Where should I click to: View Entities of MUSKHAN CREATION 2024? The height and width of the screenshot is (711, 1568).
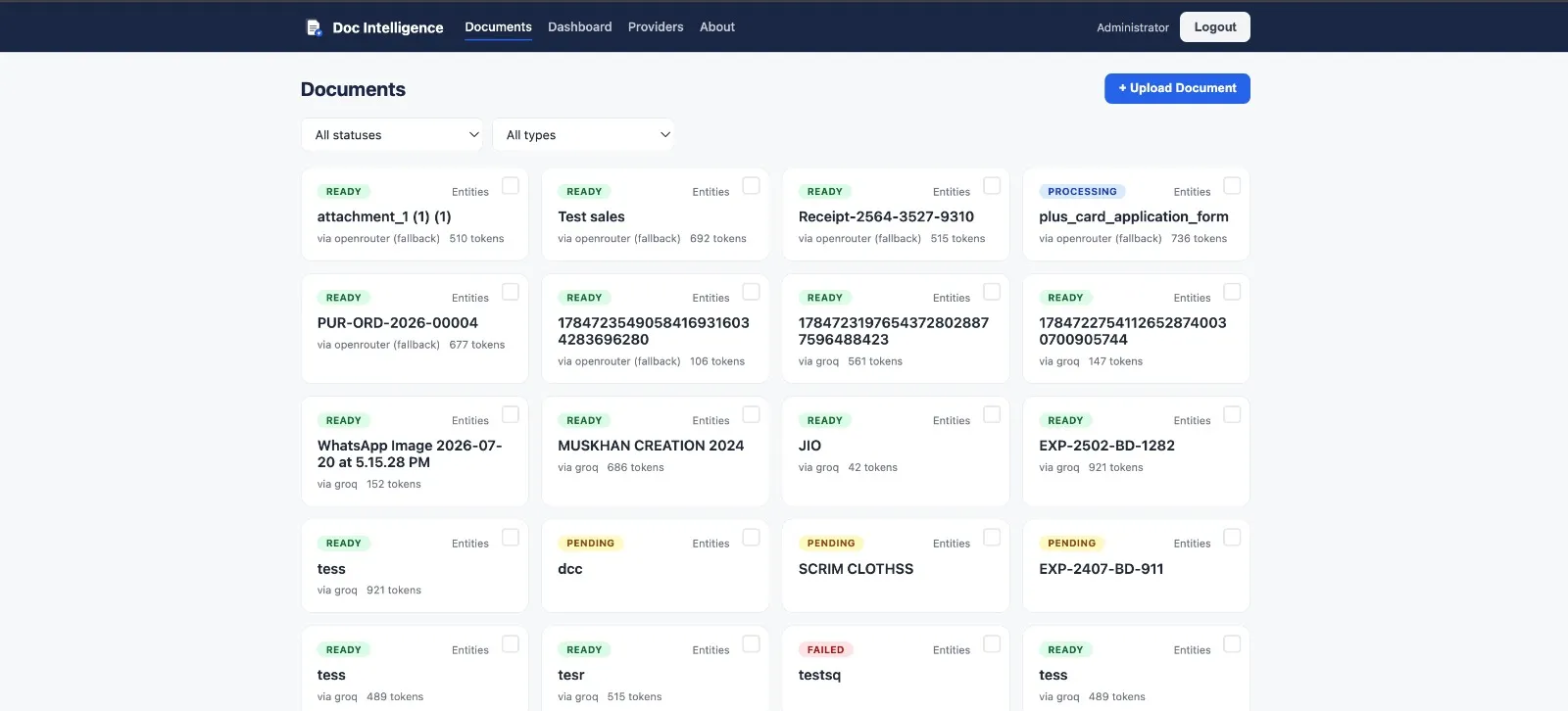710,420
